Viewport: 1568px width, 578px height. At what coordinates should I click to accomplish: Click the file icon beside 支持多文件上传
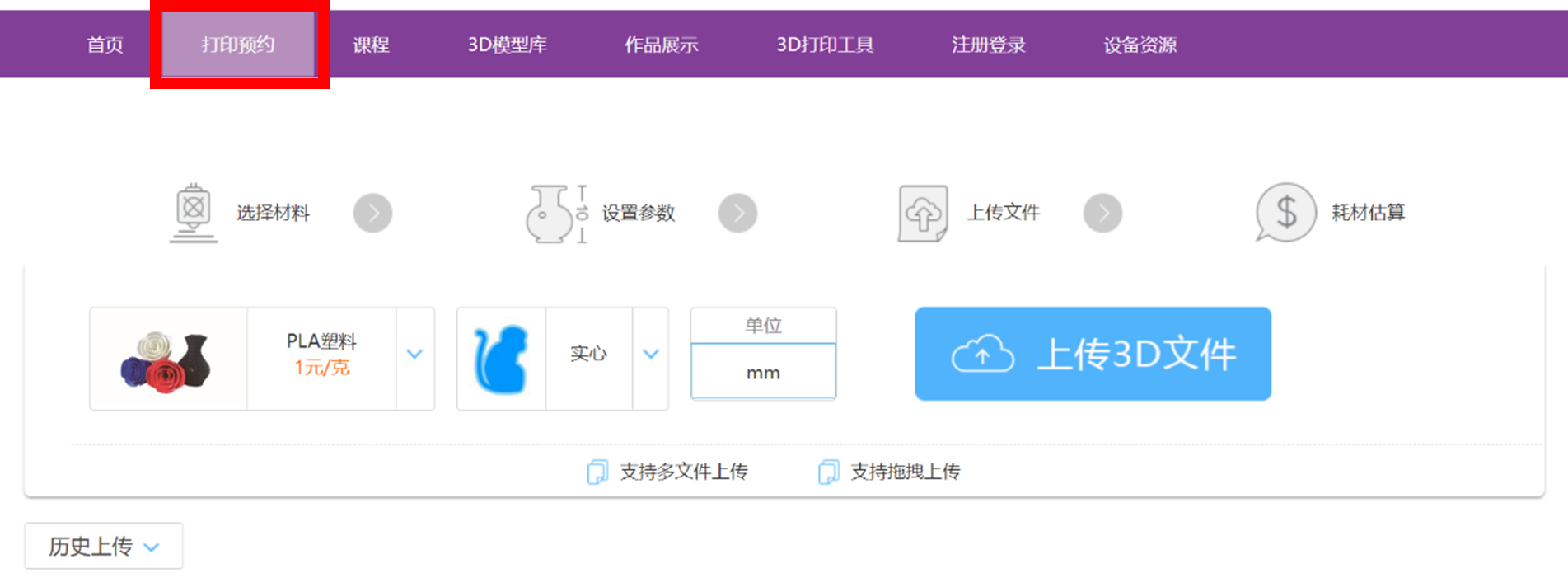[597, 472]
